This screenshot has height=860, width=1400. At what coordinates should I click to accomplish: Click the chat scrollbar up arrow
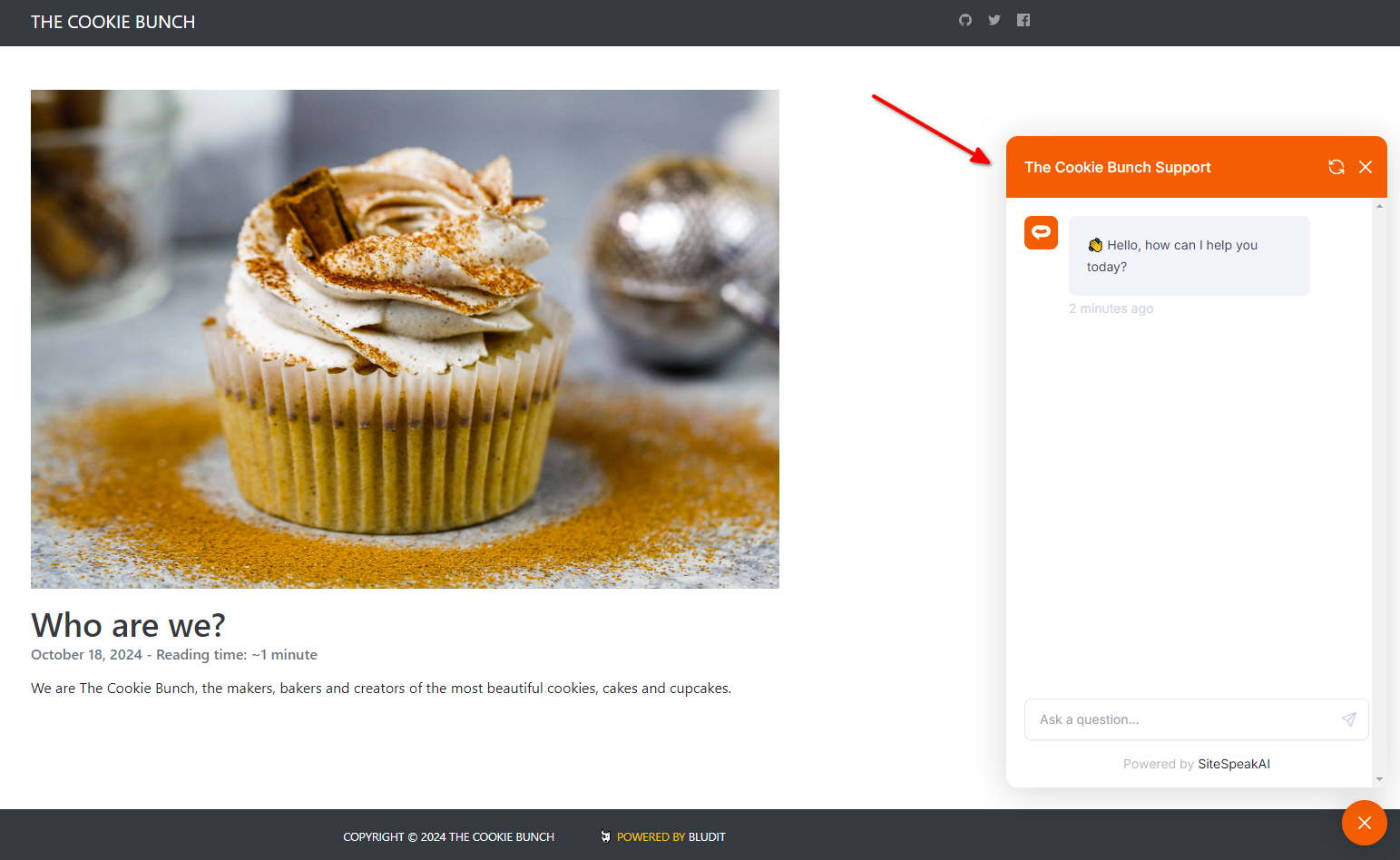[1379, 206]
